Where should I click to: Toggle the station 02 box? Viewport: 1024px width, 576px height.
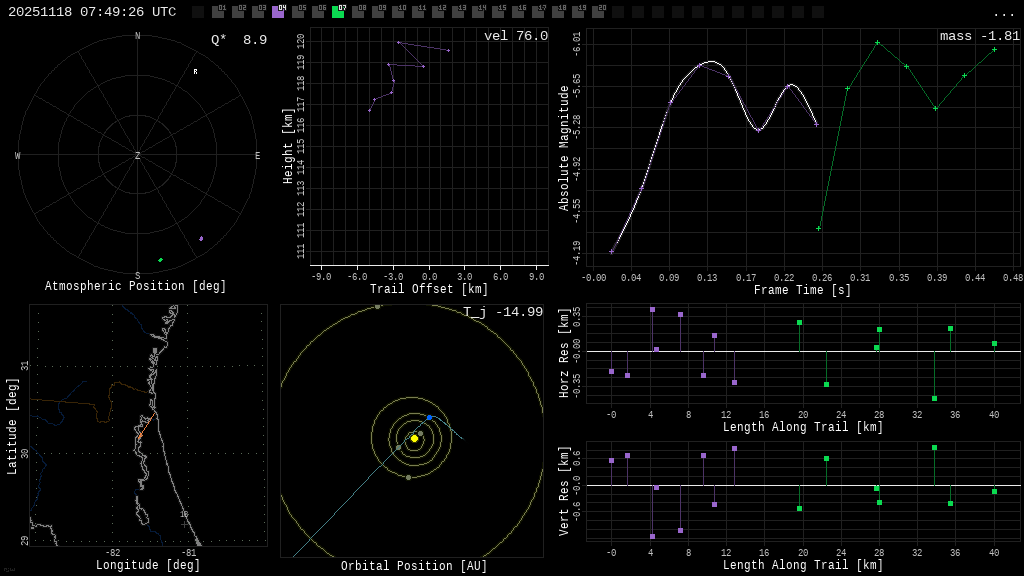[238, 12]
